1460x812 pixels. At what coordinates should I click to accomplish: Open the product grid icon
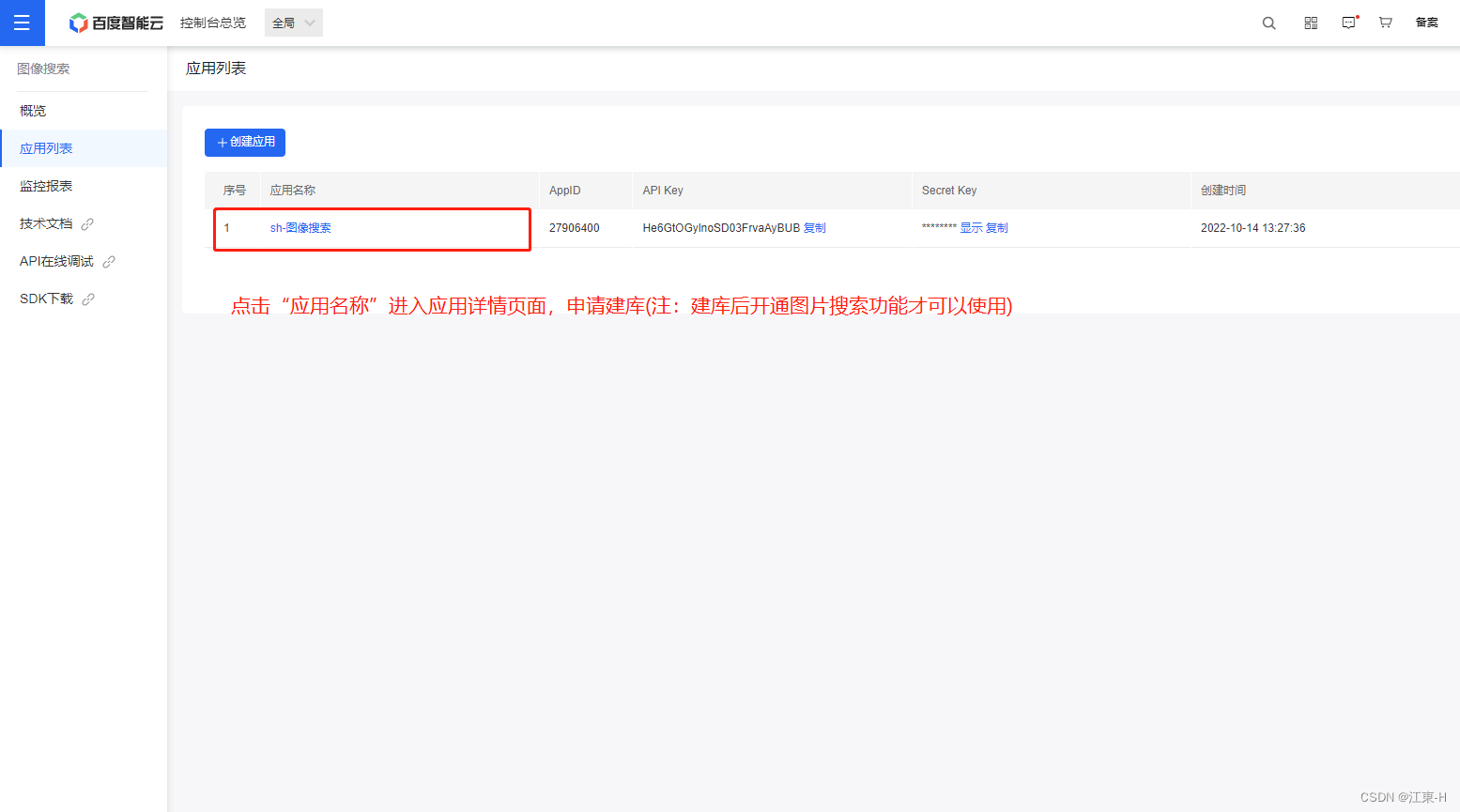tap(1311, 23)
